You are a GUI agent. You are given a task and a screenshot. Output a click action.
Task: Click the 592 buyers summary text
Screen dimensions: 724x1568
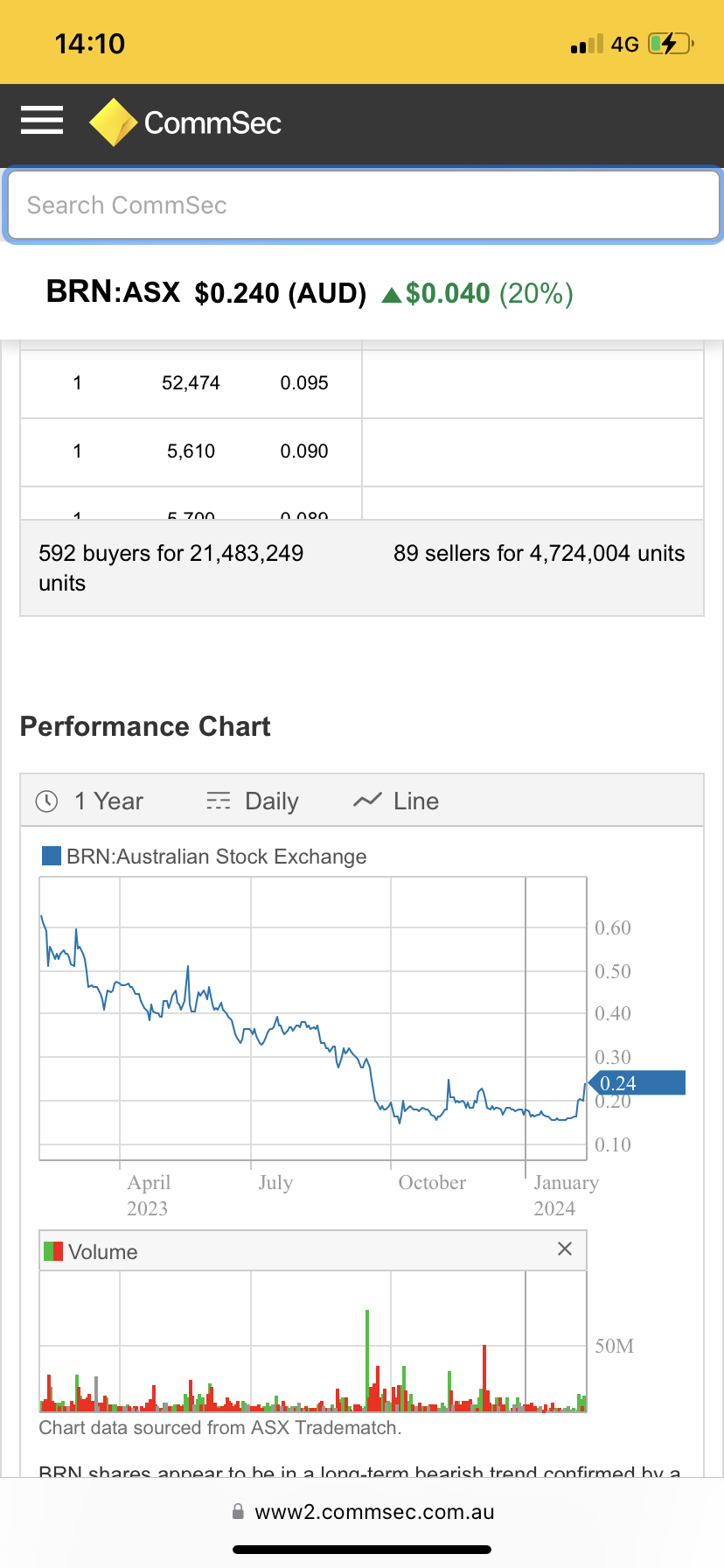[x=171, y=568]
